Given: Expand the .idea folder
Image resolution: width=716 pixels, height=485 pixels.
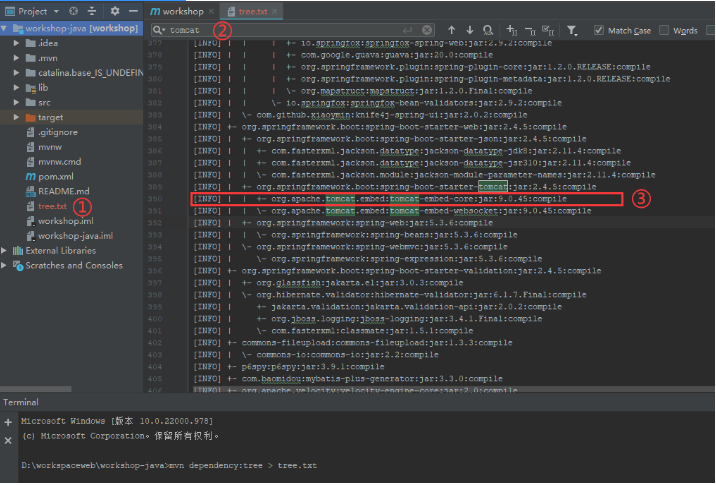Looking at the screenshot, I should click(x=16, y=43).
